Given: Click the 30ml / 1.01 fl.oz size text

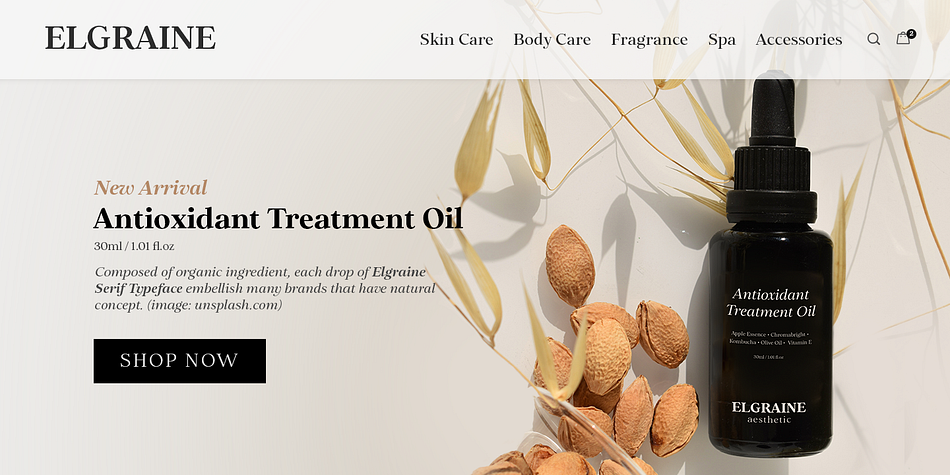Looking at the screenshot, I should [x=134, y=247].
